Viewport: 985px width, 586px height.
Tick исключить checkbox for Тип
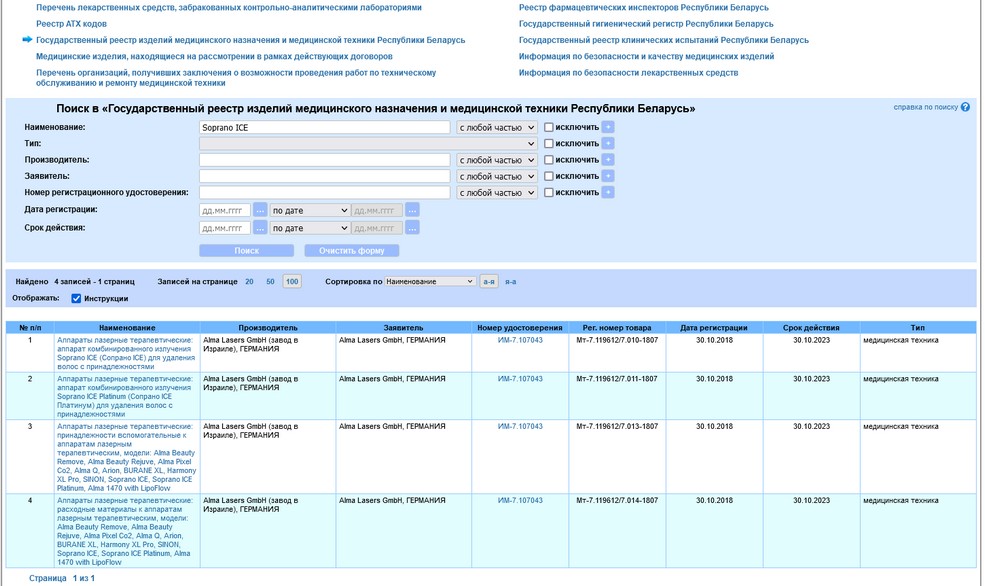click(x=548, y=144)
